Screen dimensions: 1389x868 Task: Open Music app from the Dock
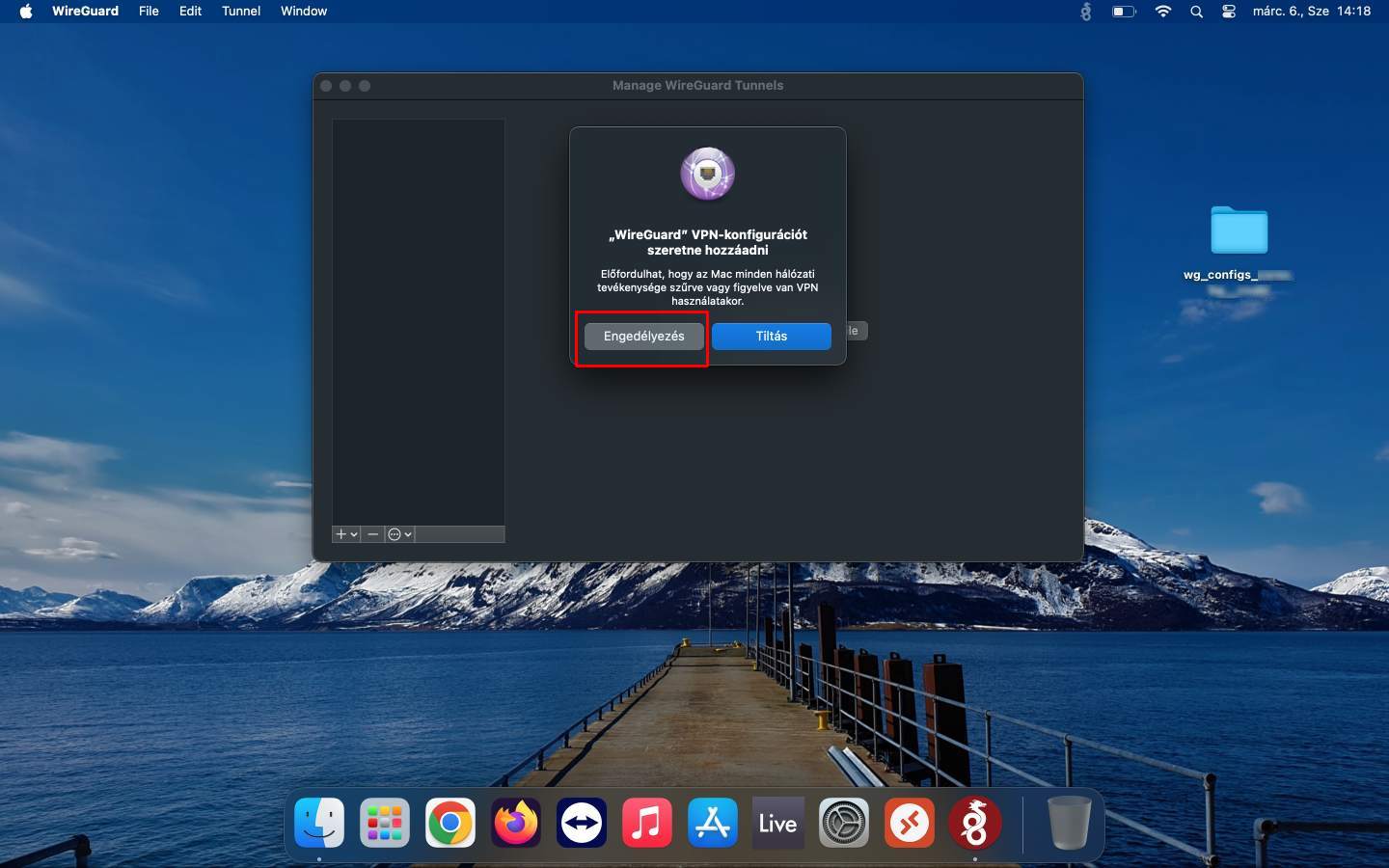coord(647,823)
